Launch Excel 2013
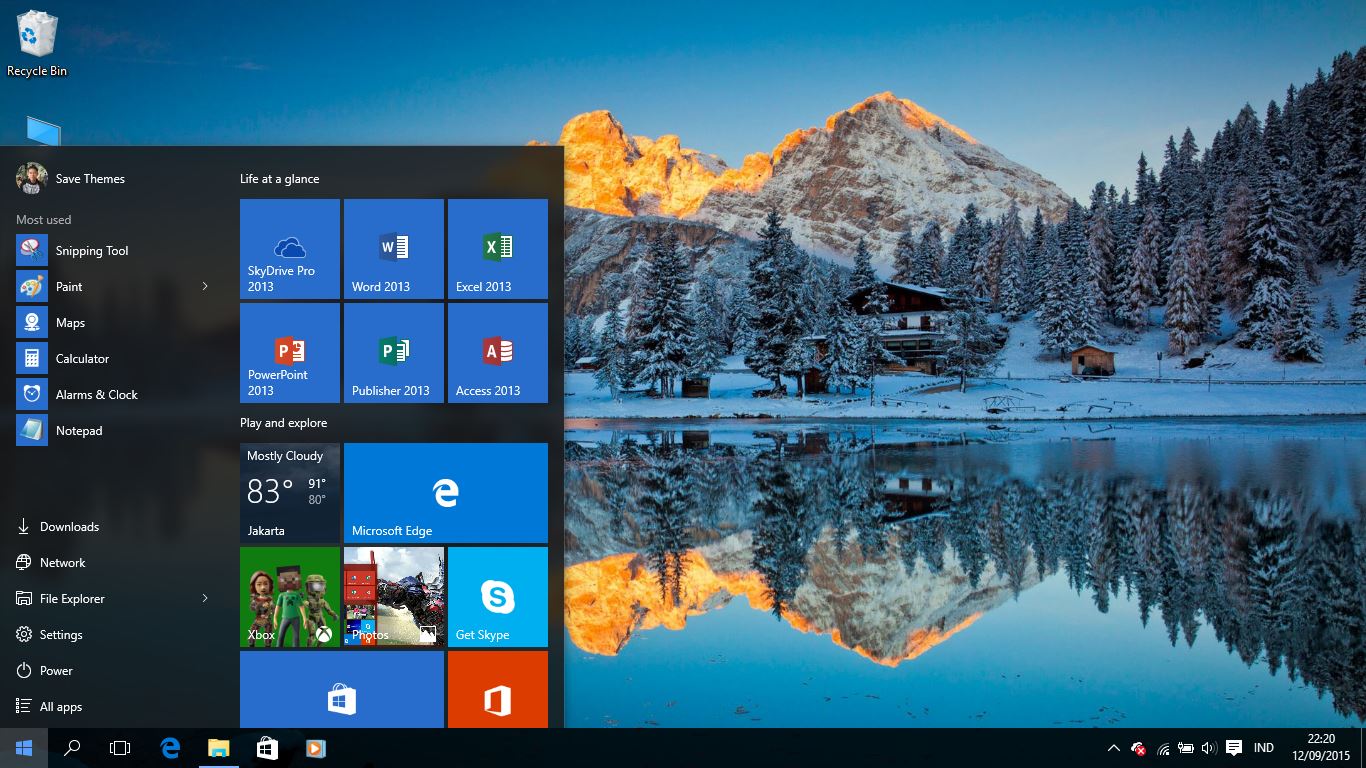 (497, 248)
